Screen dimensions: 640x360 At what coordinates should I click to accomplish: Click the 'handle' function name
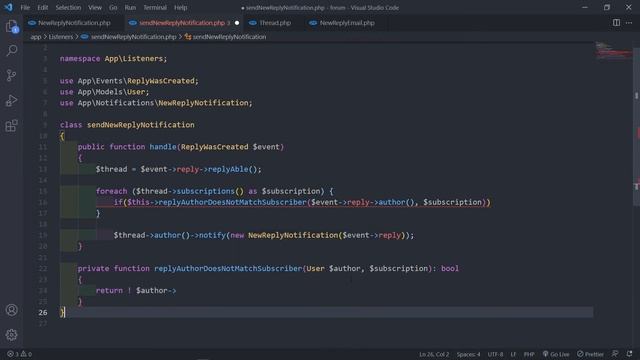click(163, 147)
